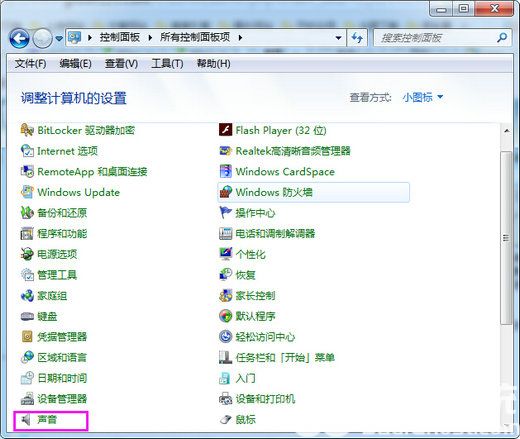Open the RemoteApp 和桌面连接 icon
520x439 pixels.
(27, 171)
